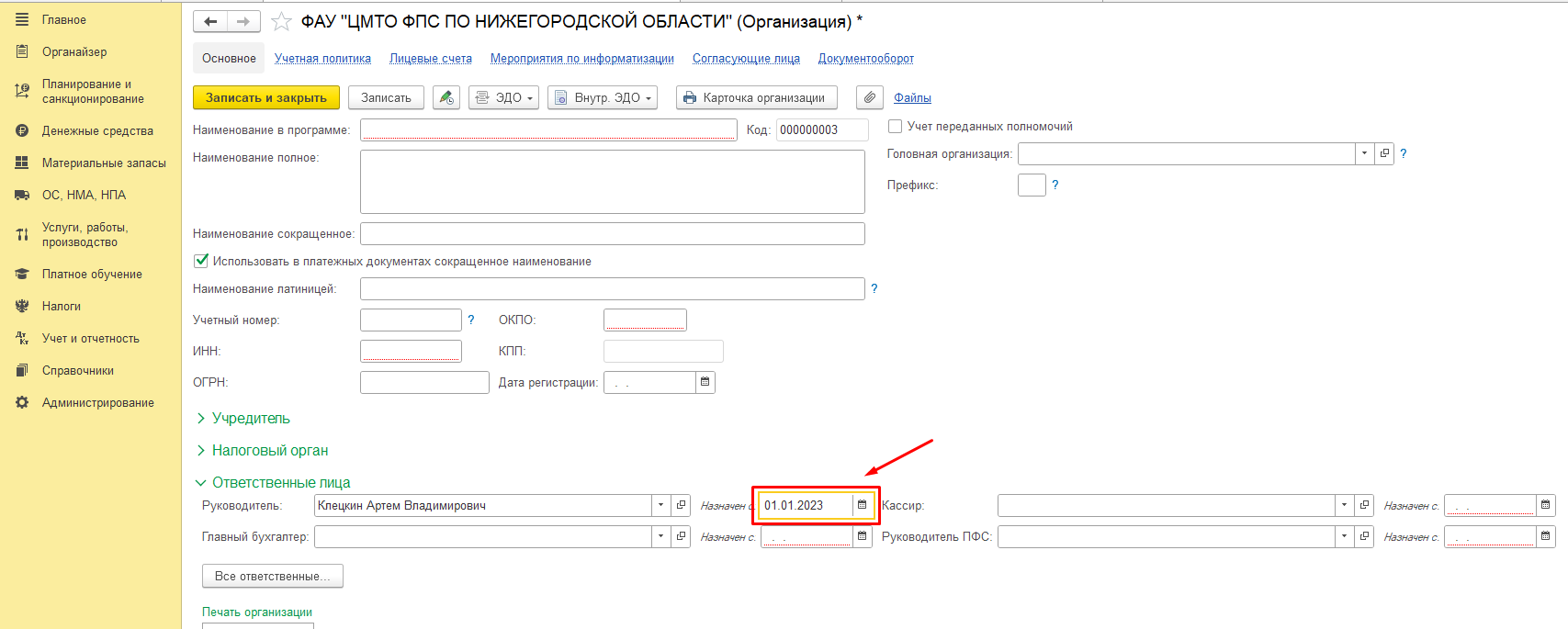Open Материальные запасы section icon
This screenshot has width=1568, height=629.
pos(22,163)
